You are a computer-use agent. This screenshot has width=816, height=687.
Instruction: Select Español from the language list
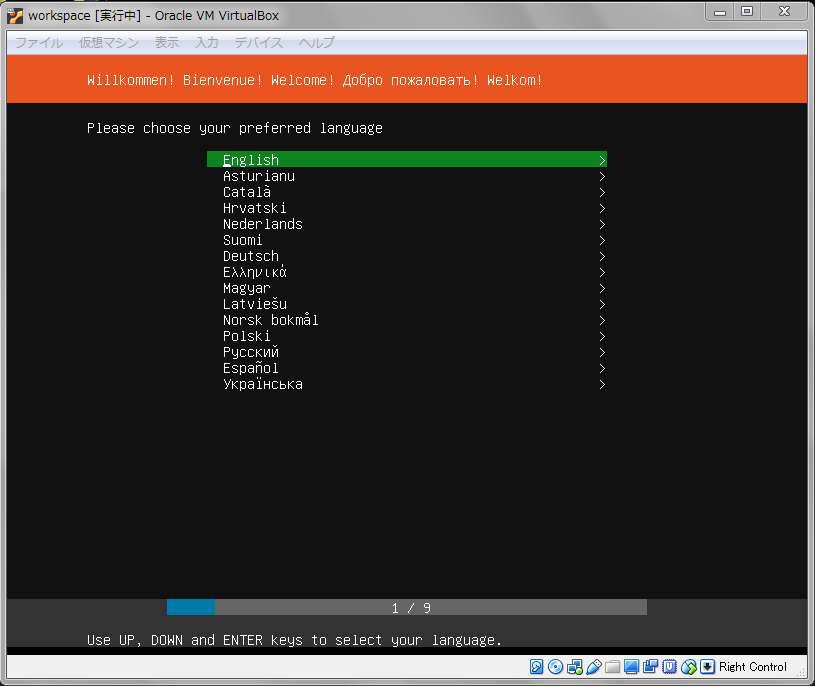[407, 368]
